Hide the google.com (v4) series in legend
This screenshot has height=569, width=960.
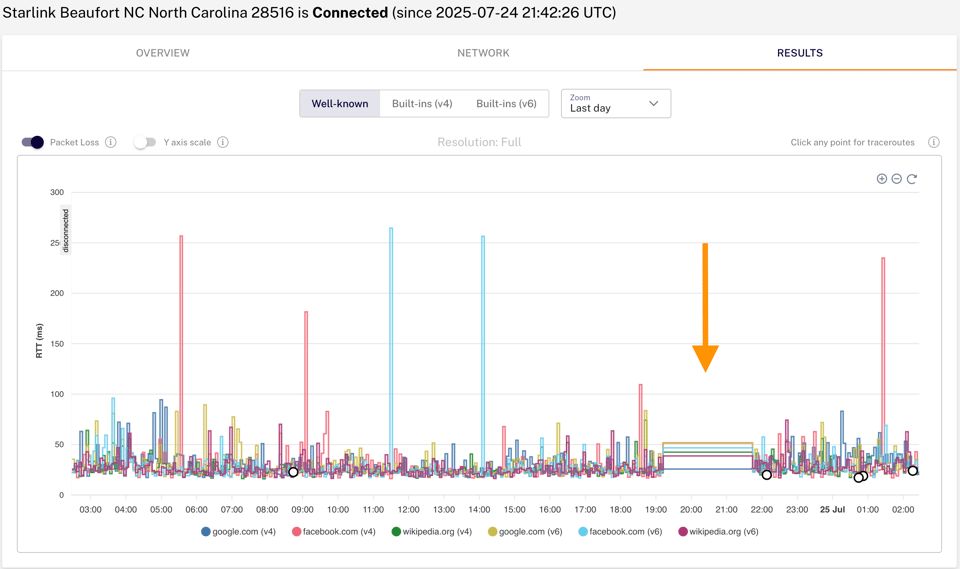pos(240,532)
